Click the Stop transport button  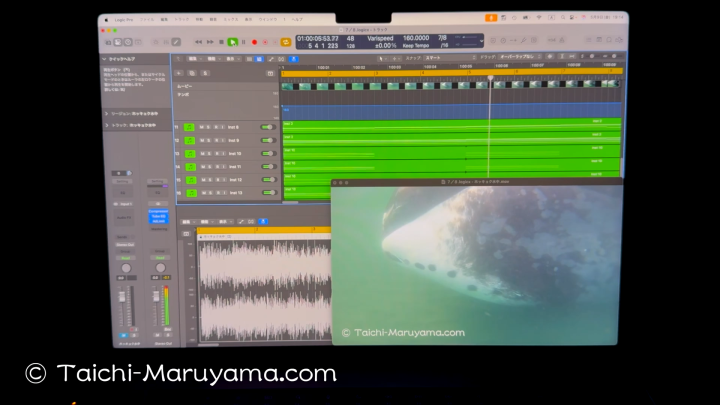click(x=221, y=42)
